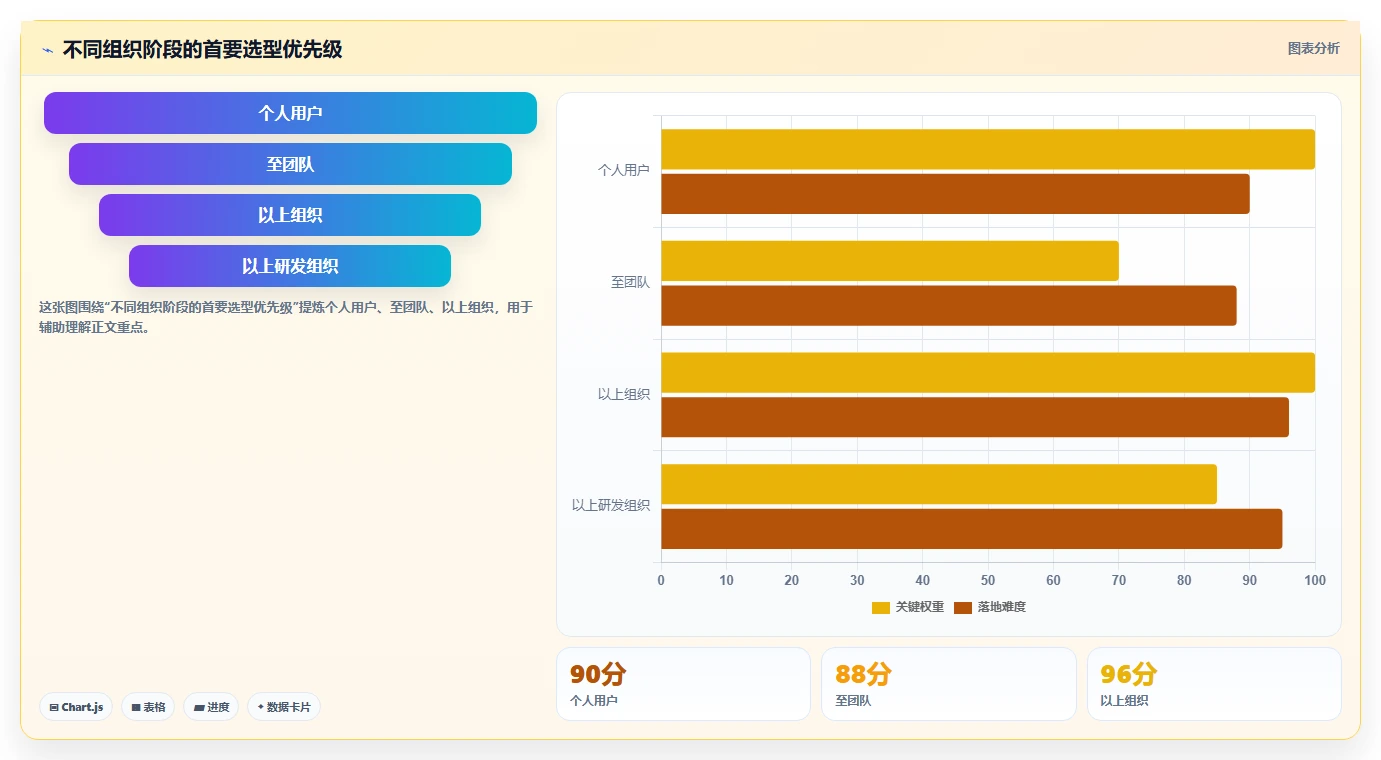Select the 以上组织 funnel stage bar

290,215
